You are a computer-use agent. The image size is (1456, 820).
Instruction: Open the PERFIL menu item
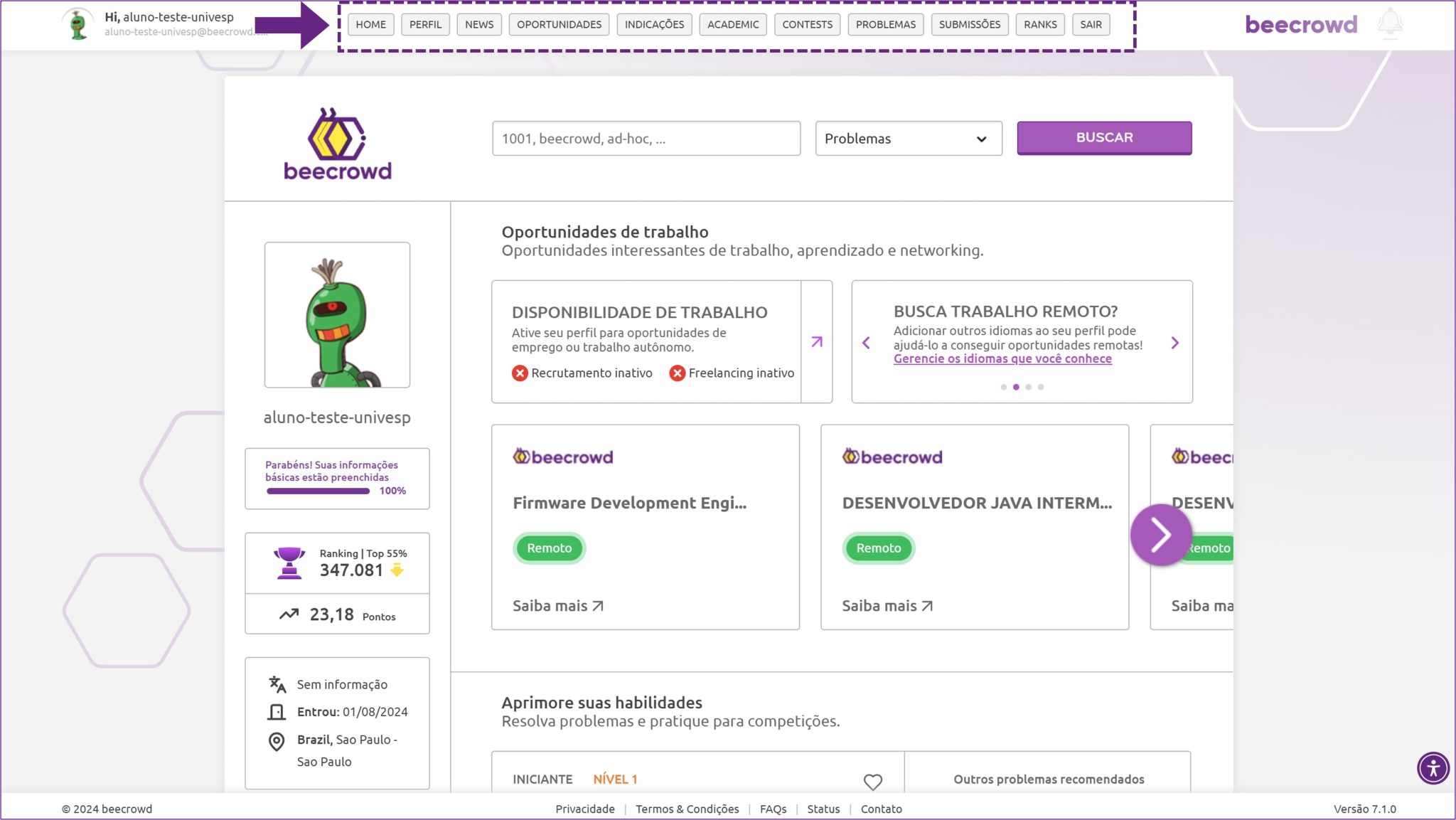point(425,24)
